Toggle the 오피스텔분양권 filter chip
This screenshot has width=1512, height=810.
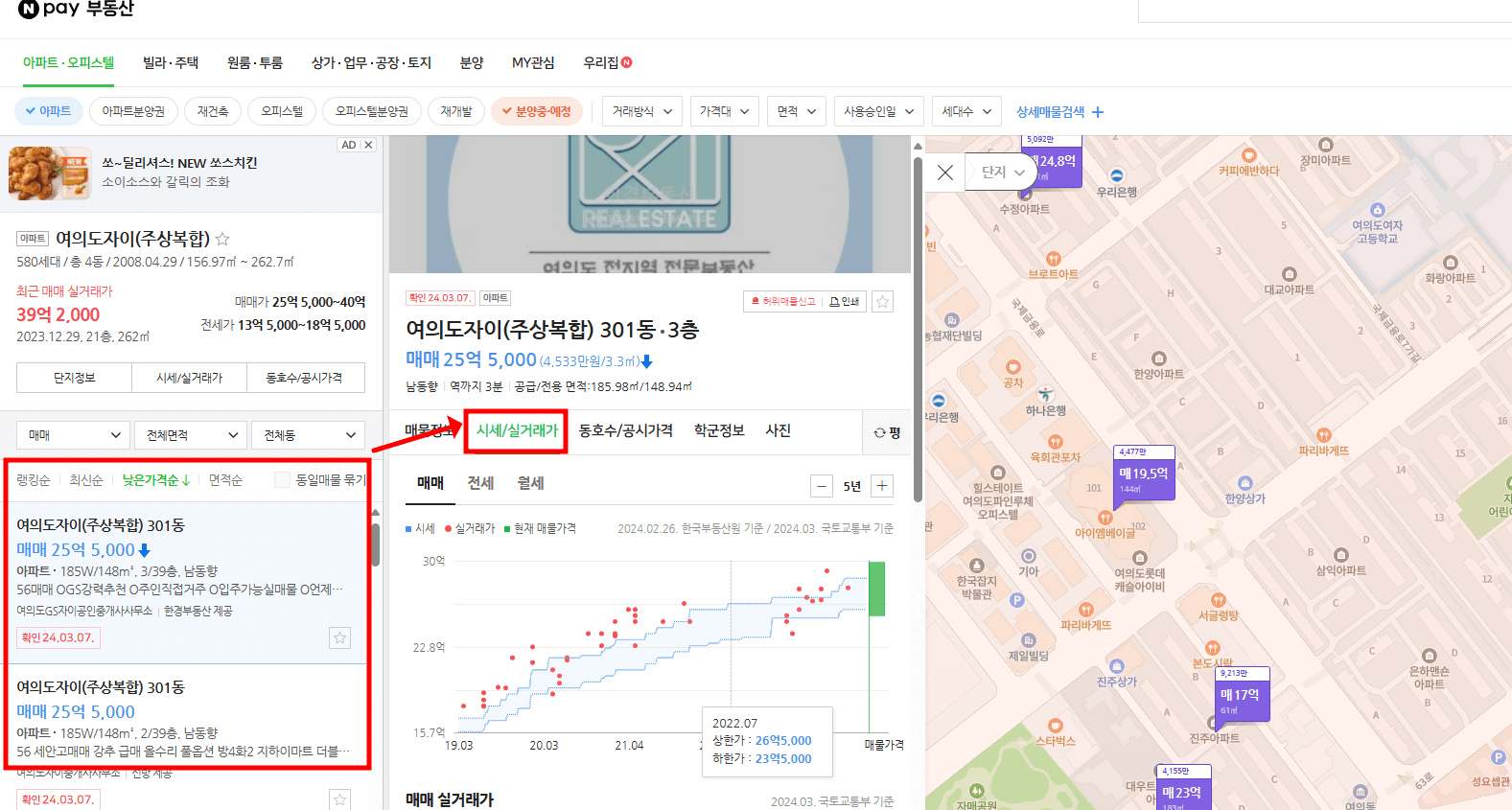click(372, 111)
